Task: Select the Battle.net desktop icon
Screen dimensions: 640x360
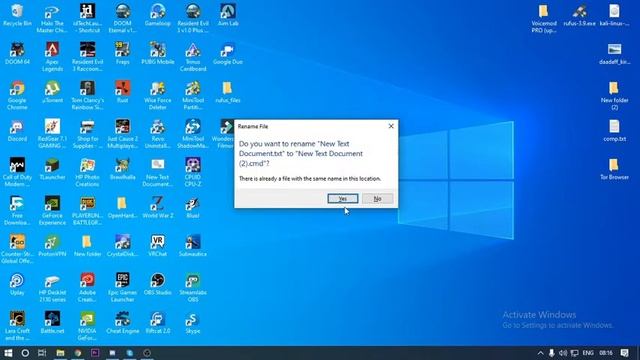Action: pos(52,322)
